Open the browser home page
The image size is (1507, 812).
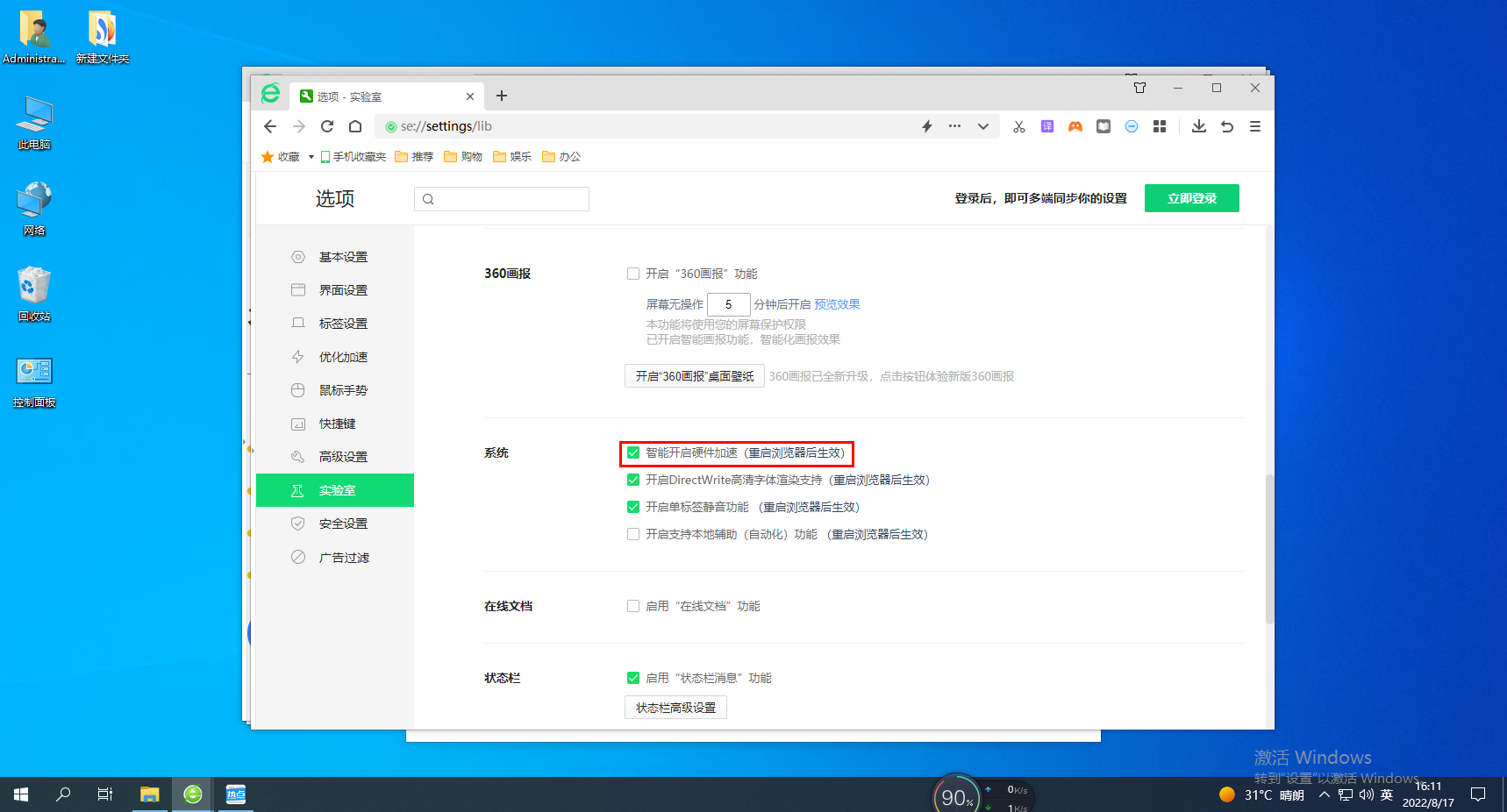[355, 126]
